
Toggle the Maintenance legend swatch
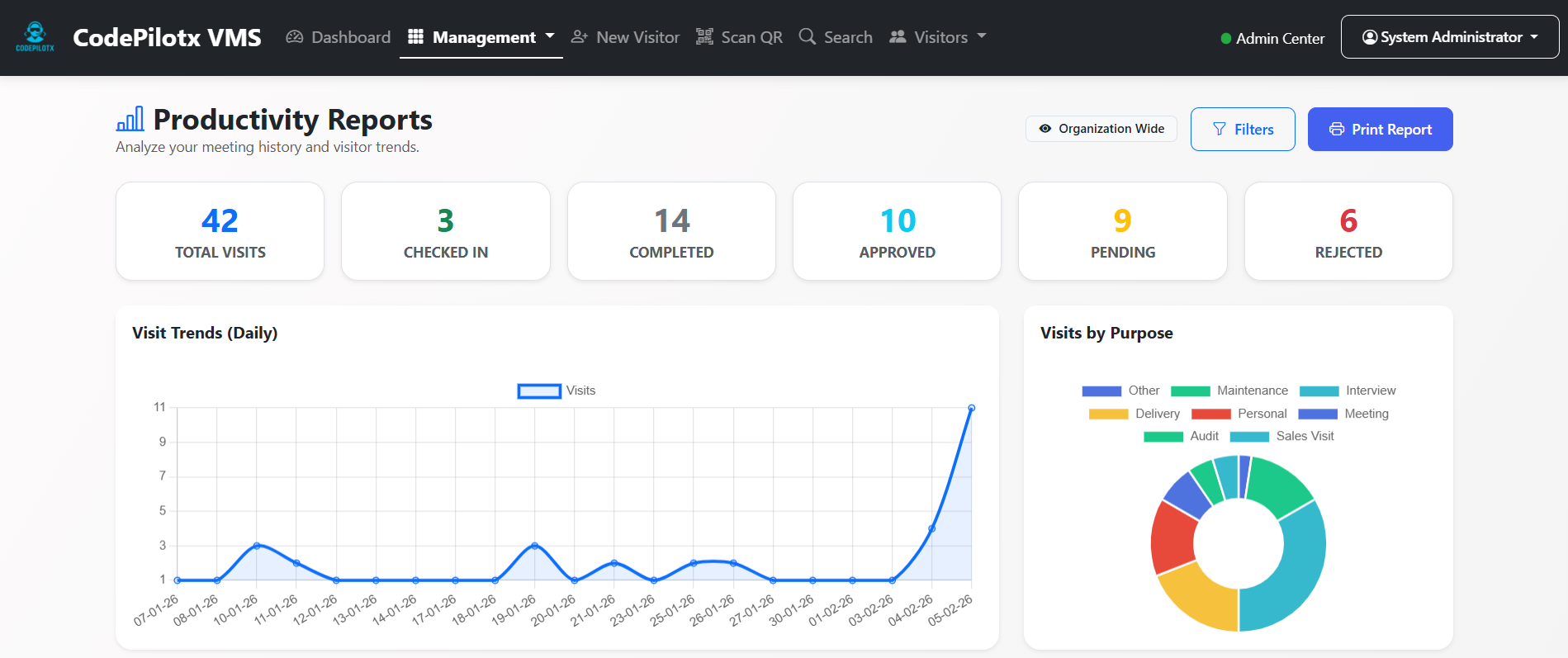tap(1191, 391)
